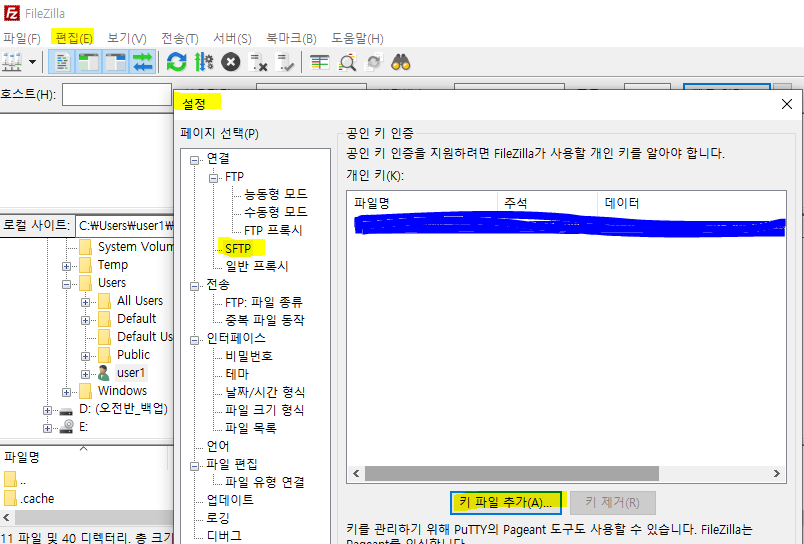Collapse the 전송 node in settings tree

point(194,286)
